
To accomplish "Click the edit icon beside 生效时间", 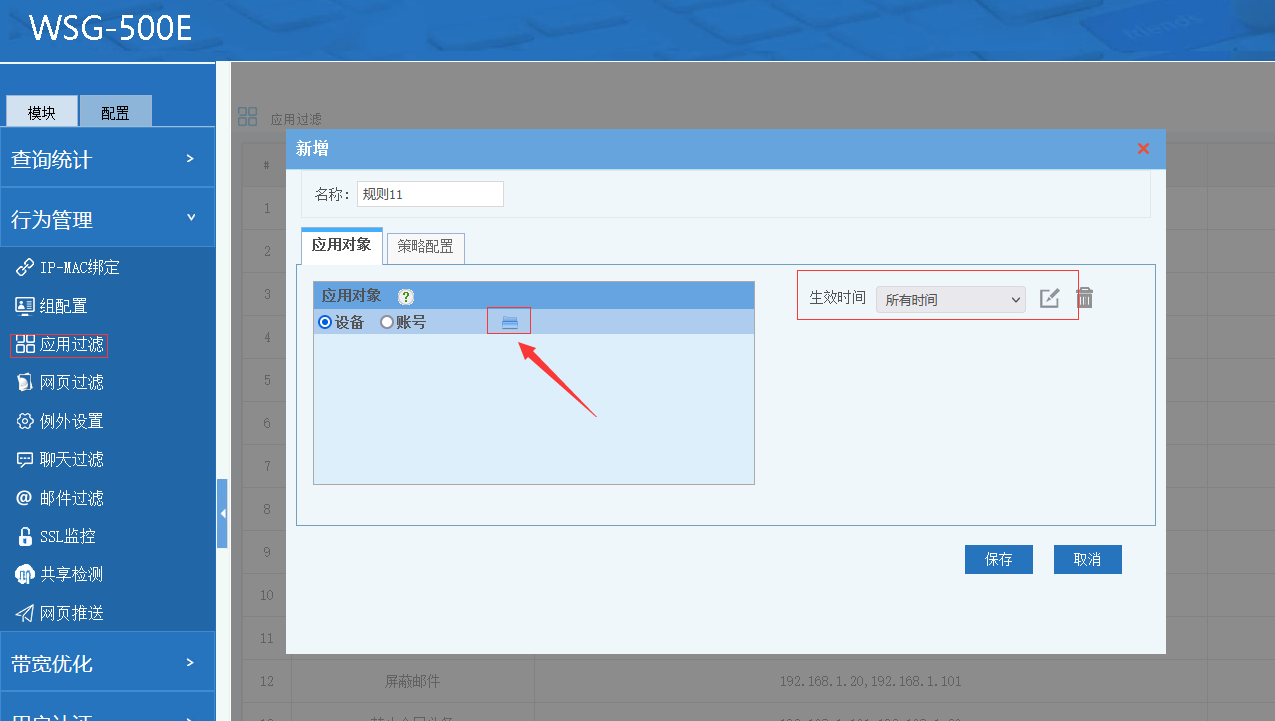I will click(1049, 298).
